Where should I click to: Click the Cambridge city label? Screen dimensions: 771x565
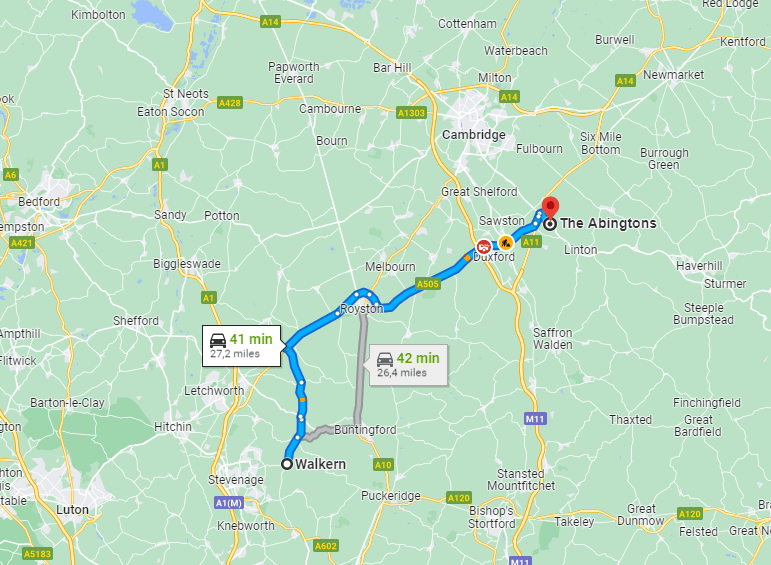click(x=474, y=135)
